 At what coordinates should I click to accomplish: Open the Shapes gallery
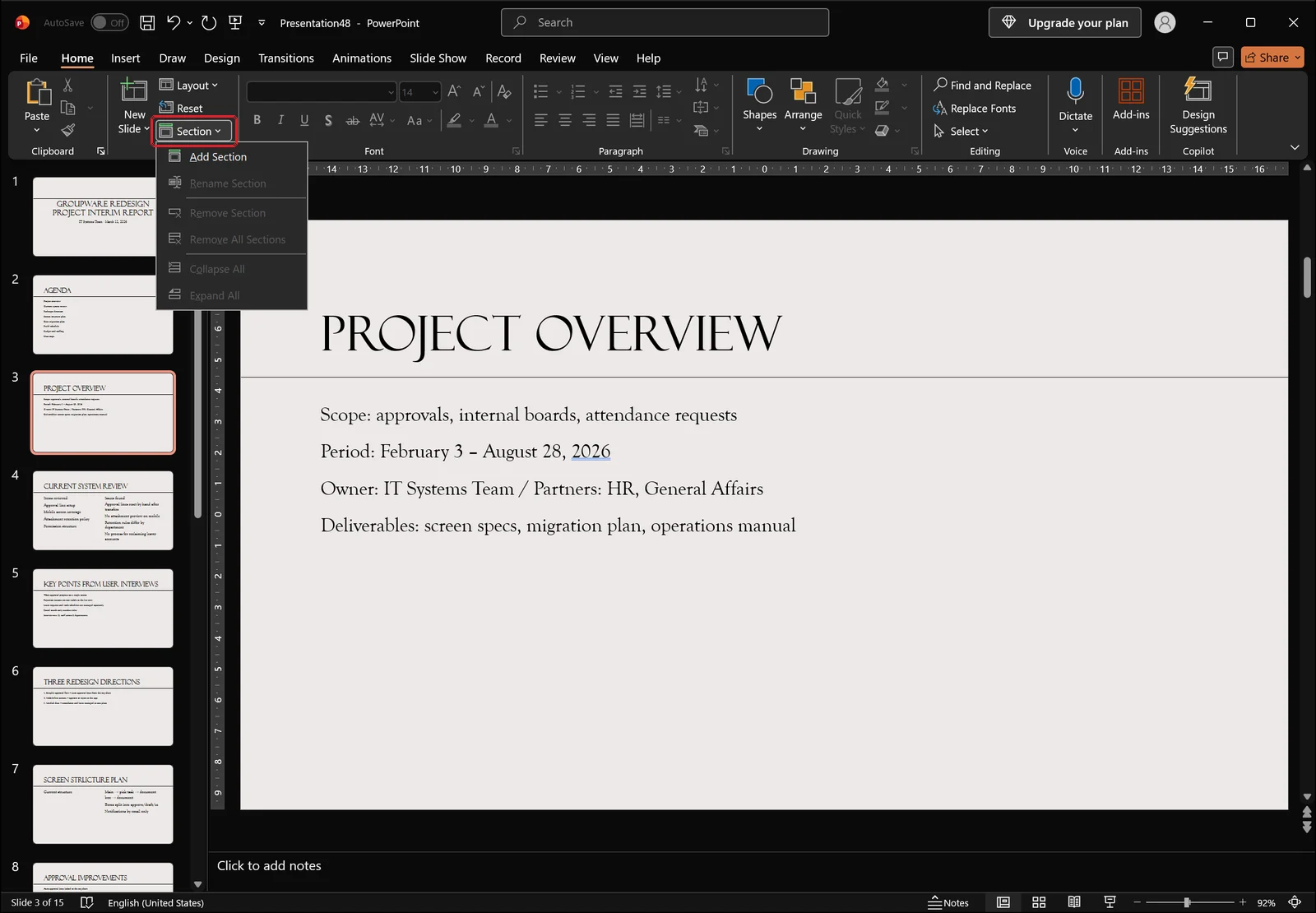759,104
